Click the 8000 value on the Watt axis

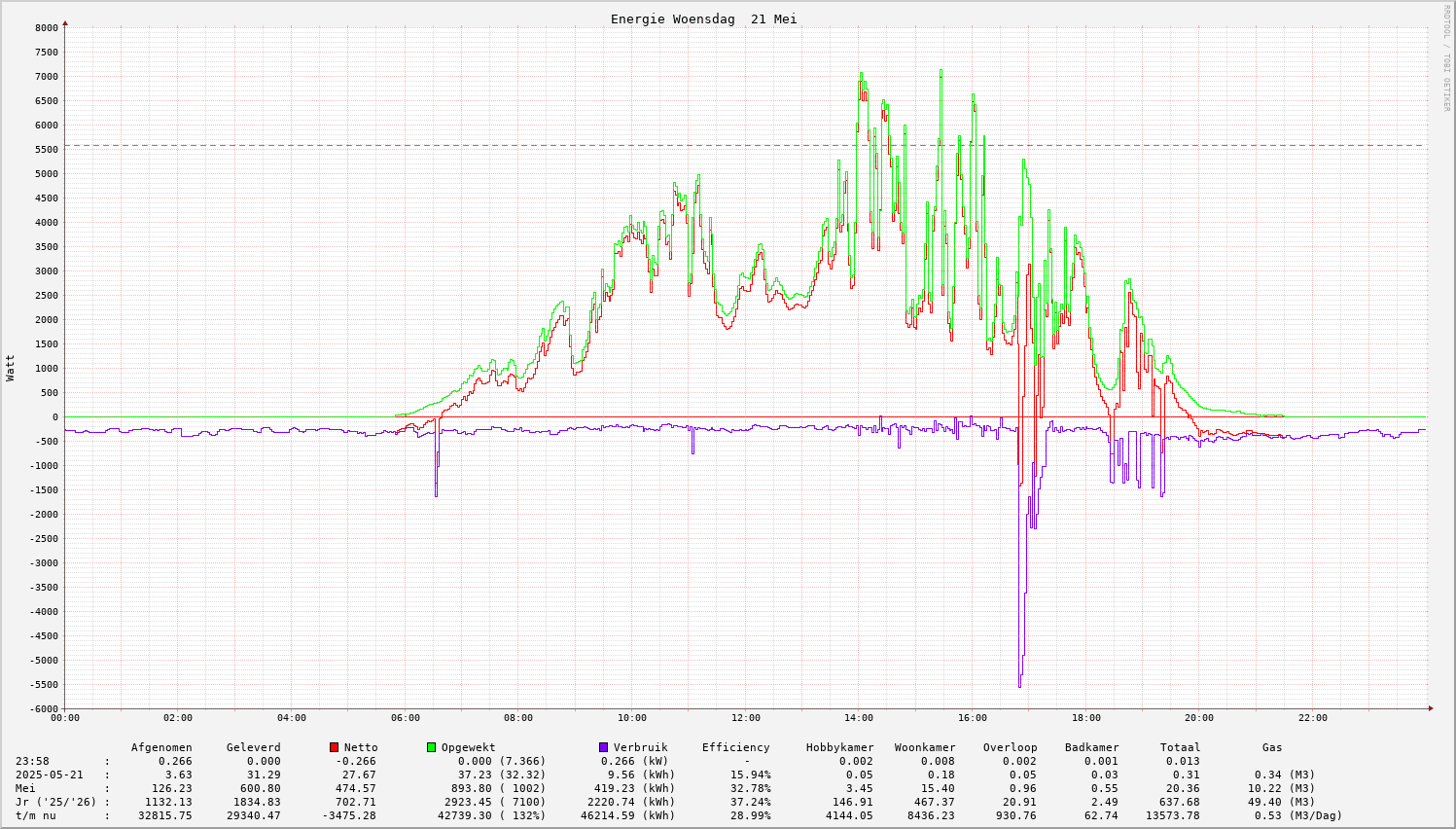pos(46,28)
